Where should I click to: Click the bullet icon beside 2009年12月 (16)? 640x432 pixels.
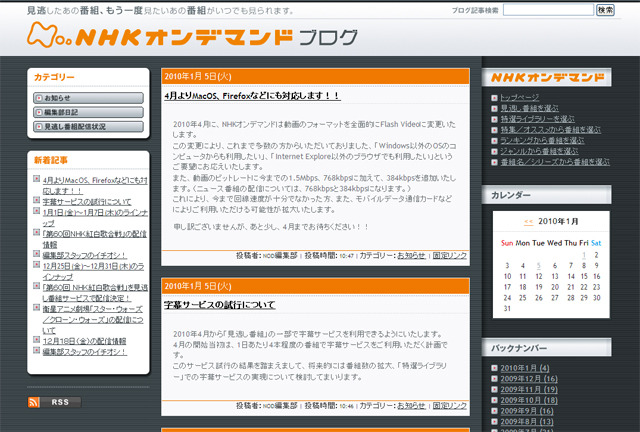click(494, 379)
